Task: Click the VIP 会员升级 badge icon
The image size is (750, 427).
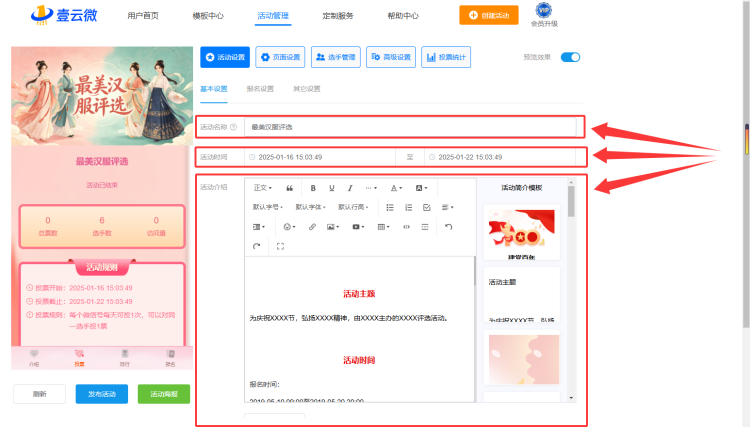Action: click(x=544, y=10)
